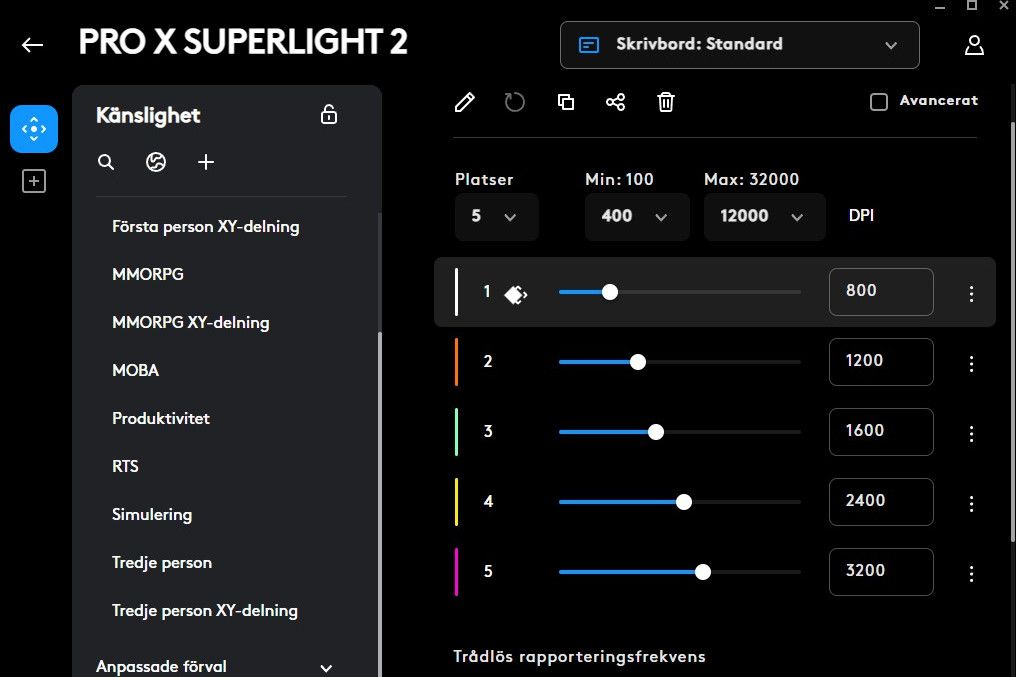Select the MOBA preset
Image resolution: width=1016 pixels, height=677 pixels.
pyautogui.click(x=135, y=371)
